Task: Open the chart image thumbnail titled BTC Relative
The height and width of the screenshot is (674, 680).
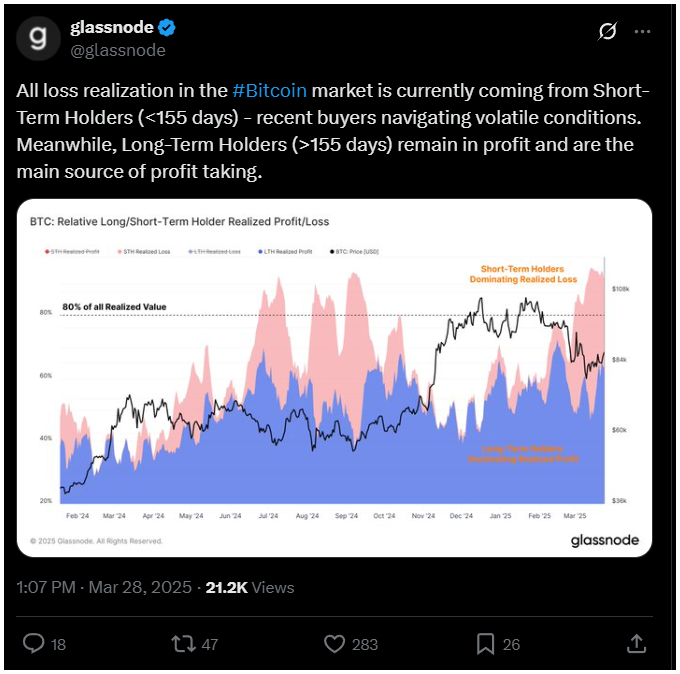Action: click(334, 378)
